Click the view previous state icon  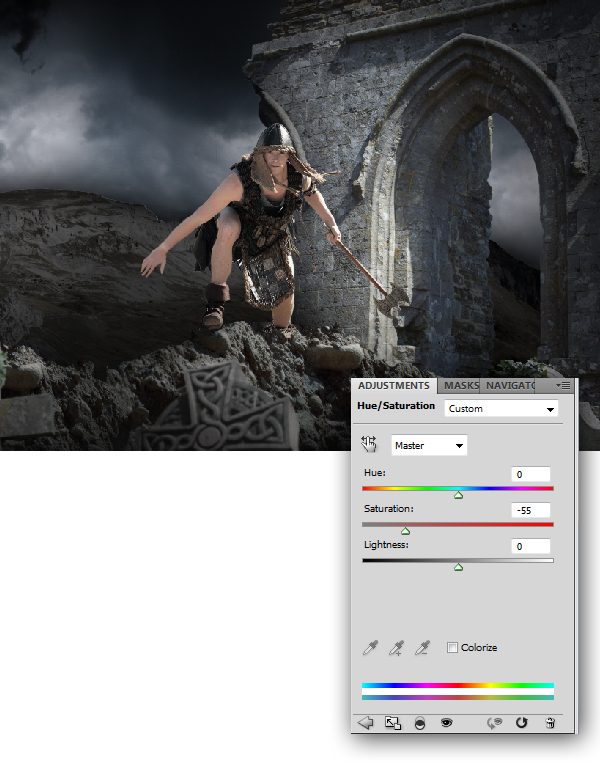coord(493,723)
